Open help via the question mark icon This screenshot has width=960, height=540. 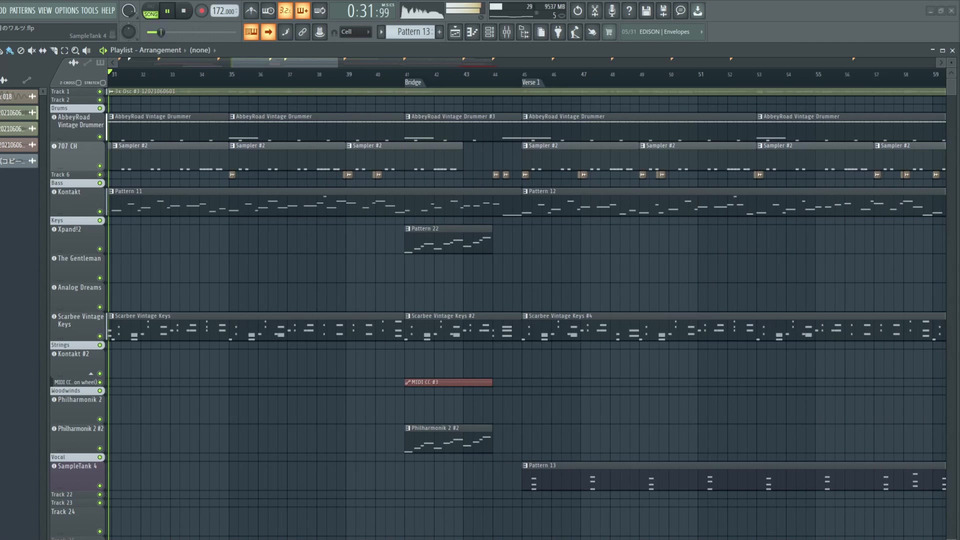(629, 11)
